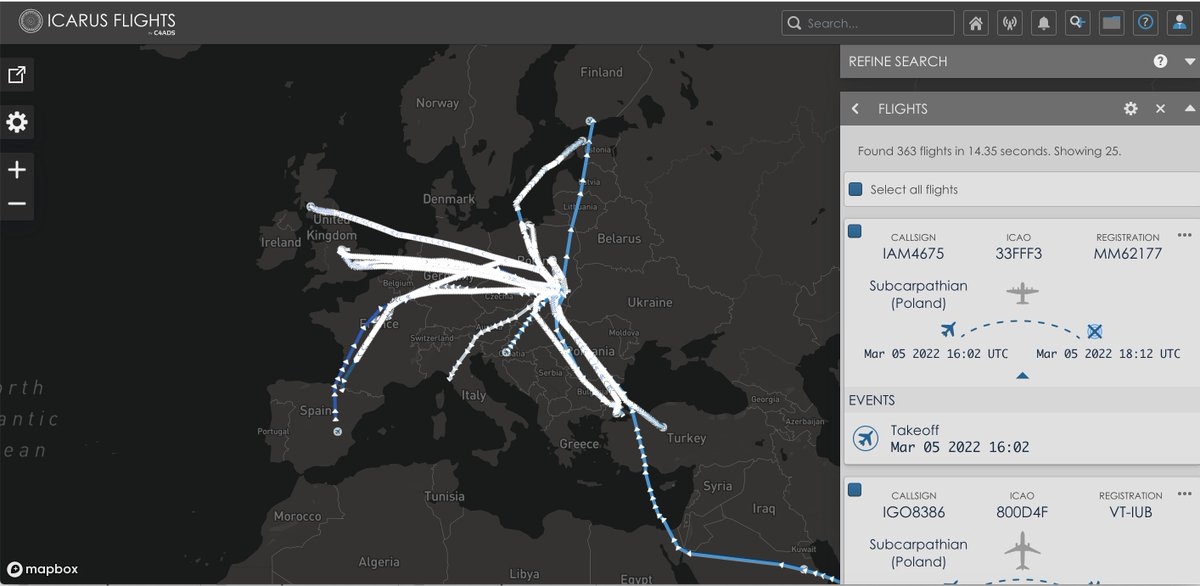Zoom out on the map
Image resolution: width=1200 pixels, height=586 pixels.
(17, 204)
